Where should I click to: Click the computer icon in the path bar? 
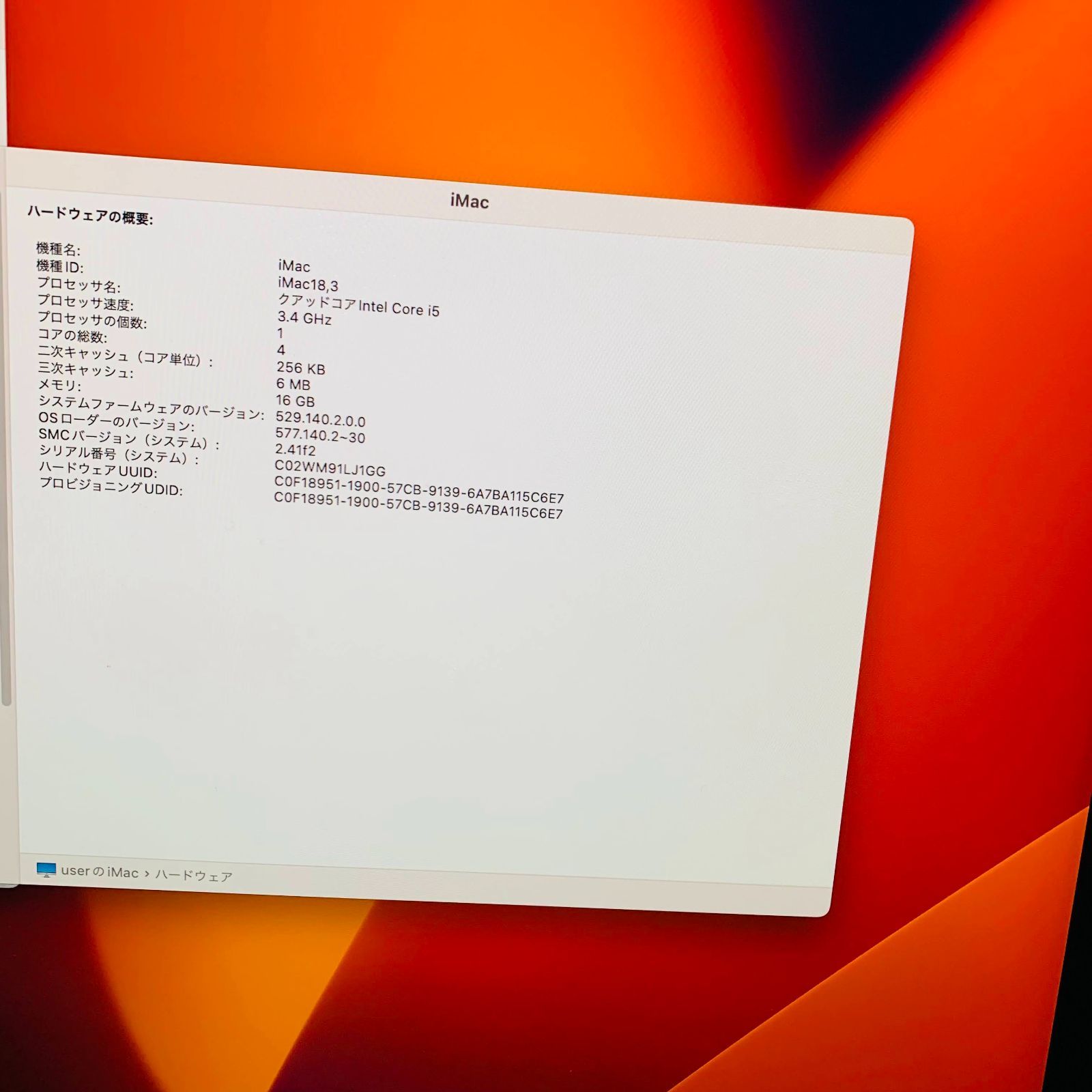[46, 870]
